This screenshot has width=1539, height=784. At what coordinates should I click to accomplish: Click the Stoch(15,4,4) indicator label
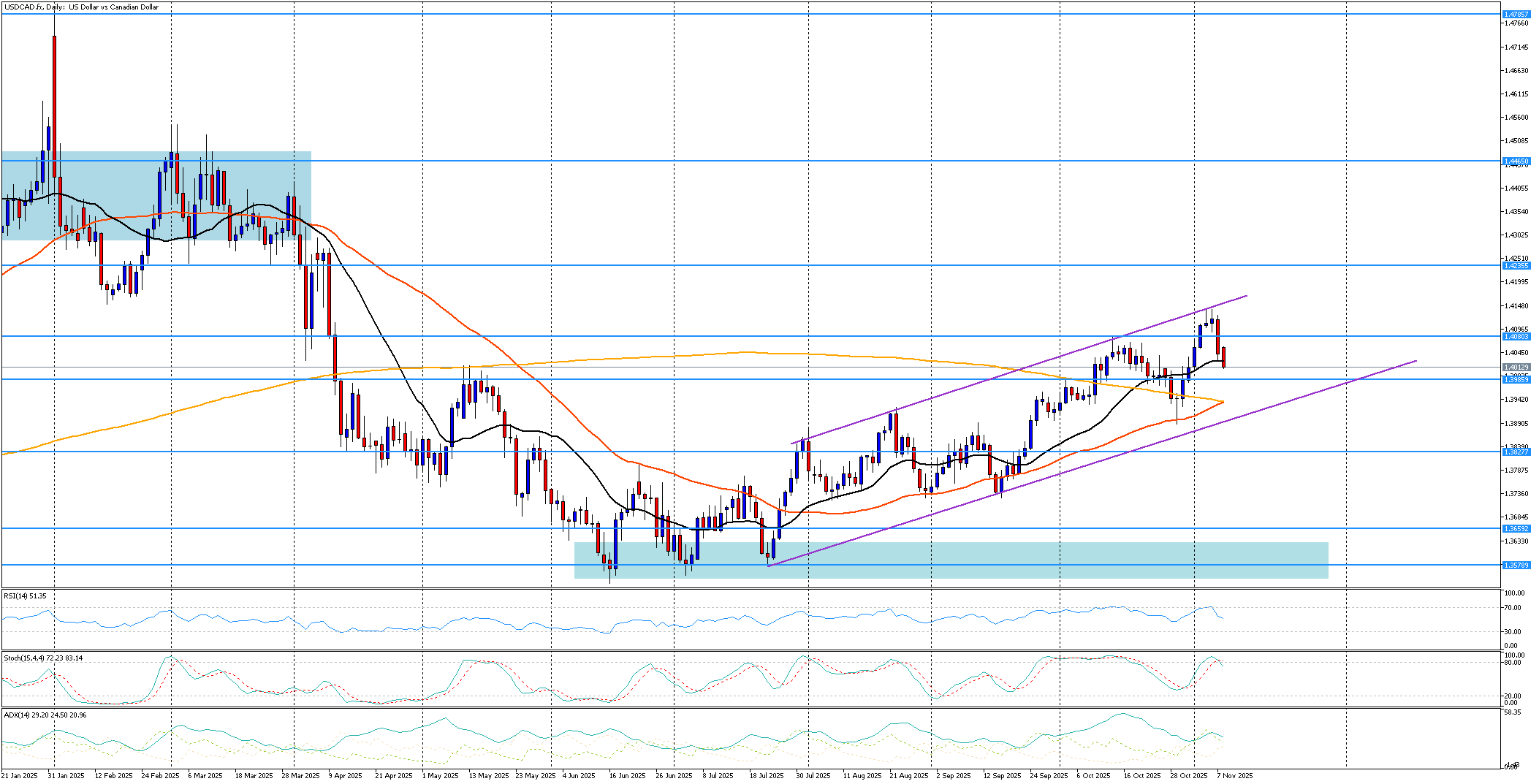[x=43, y=658]
